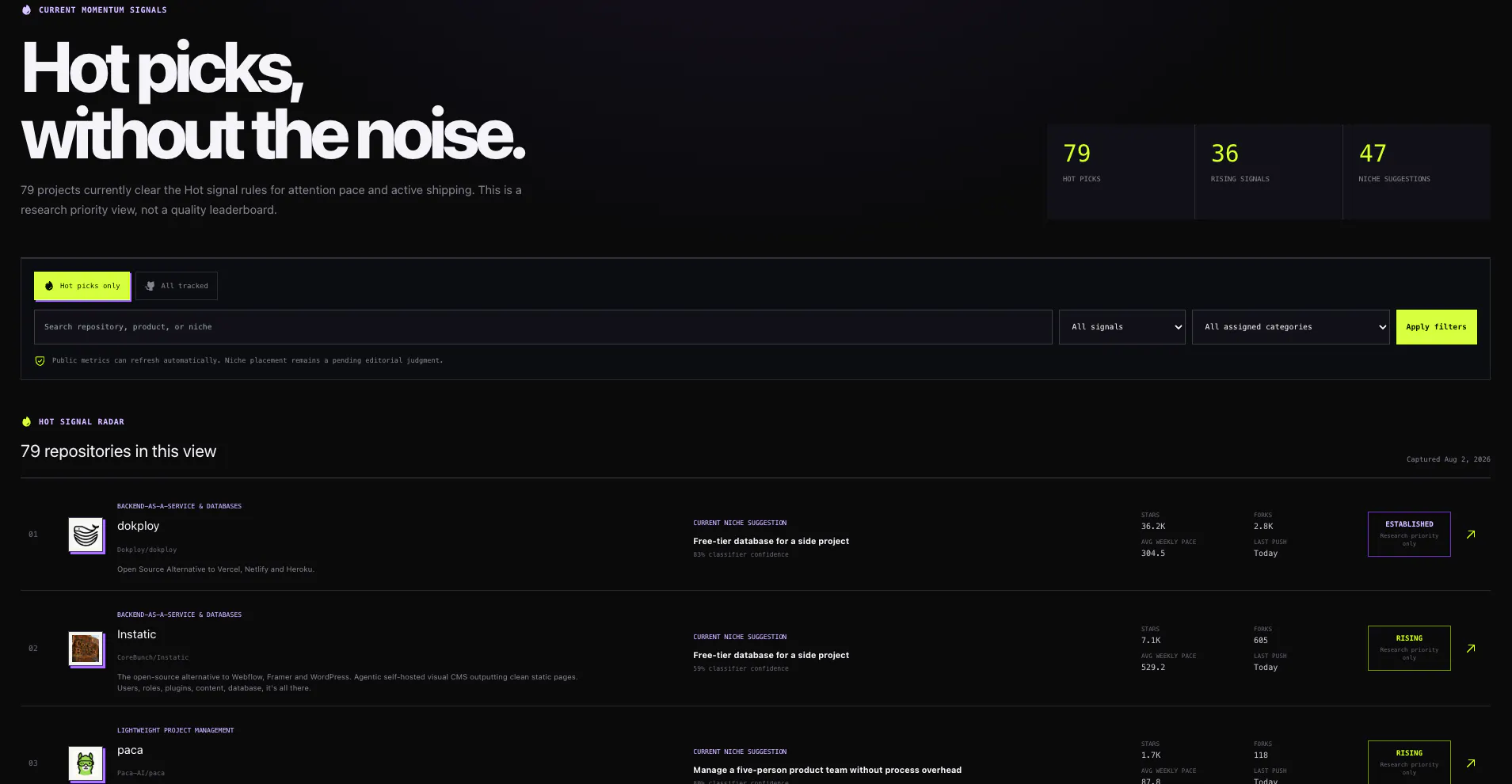The height and width of the screenshot is (784, 1512).
Task: Click the 2.8K forks value
Action: coord(1263,527)
